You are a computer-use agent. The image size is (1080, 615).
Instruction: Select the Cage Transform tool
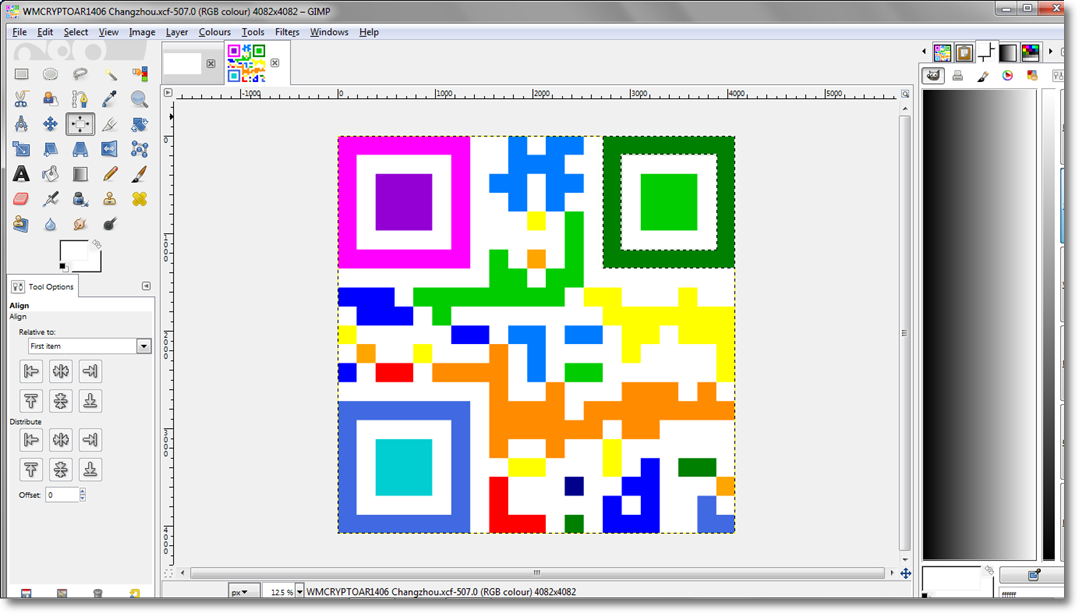140,149
